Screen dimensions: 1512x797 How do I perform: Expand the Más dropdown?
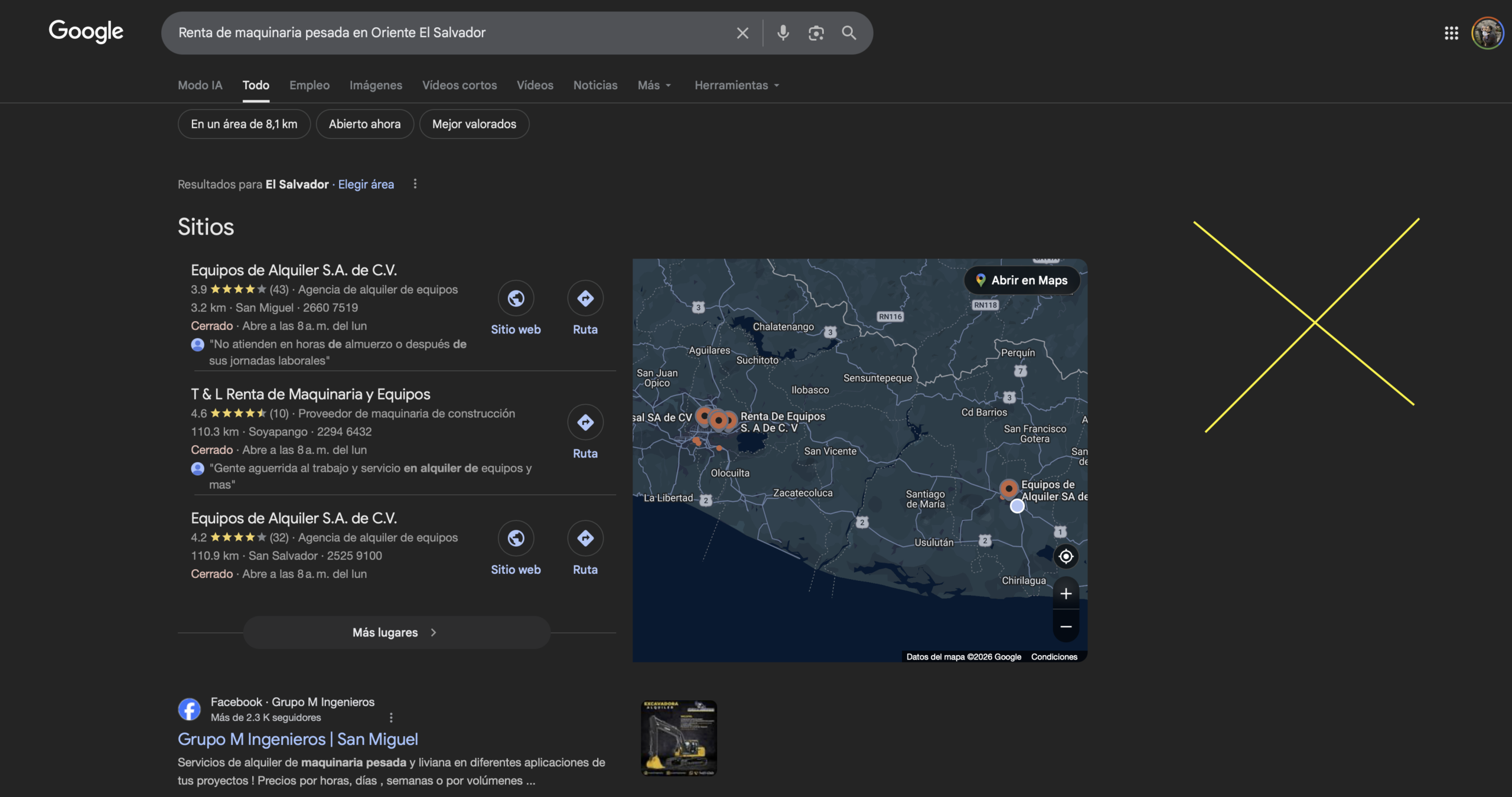click(654, 85)
